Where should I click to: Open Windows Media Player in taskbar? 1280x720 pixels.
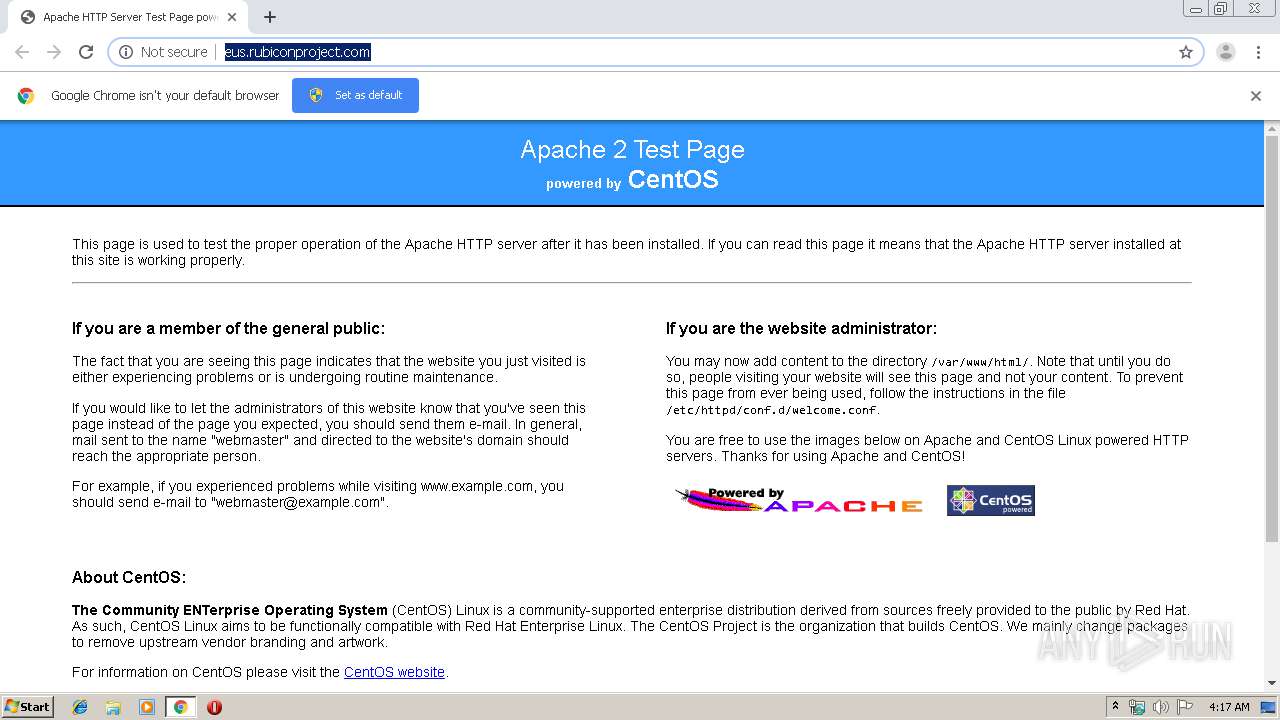147,707
